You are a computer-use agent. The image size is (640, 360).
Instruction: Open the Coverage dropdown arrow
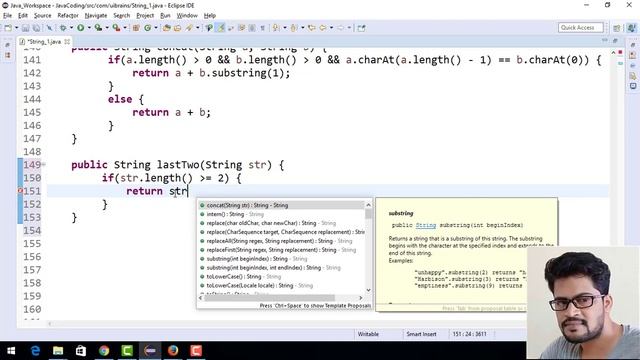tap(106, 28)
